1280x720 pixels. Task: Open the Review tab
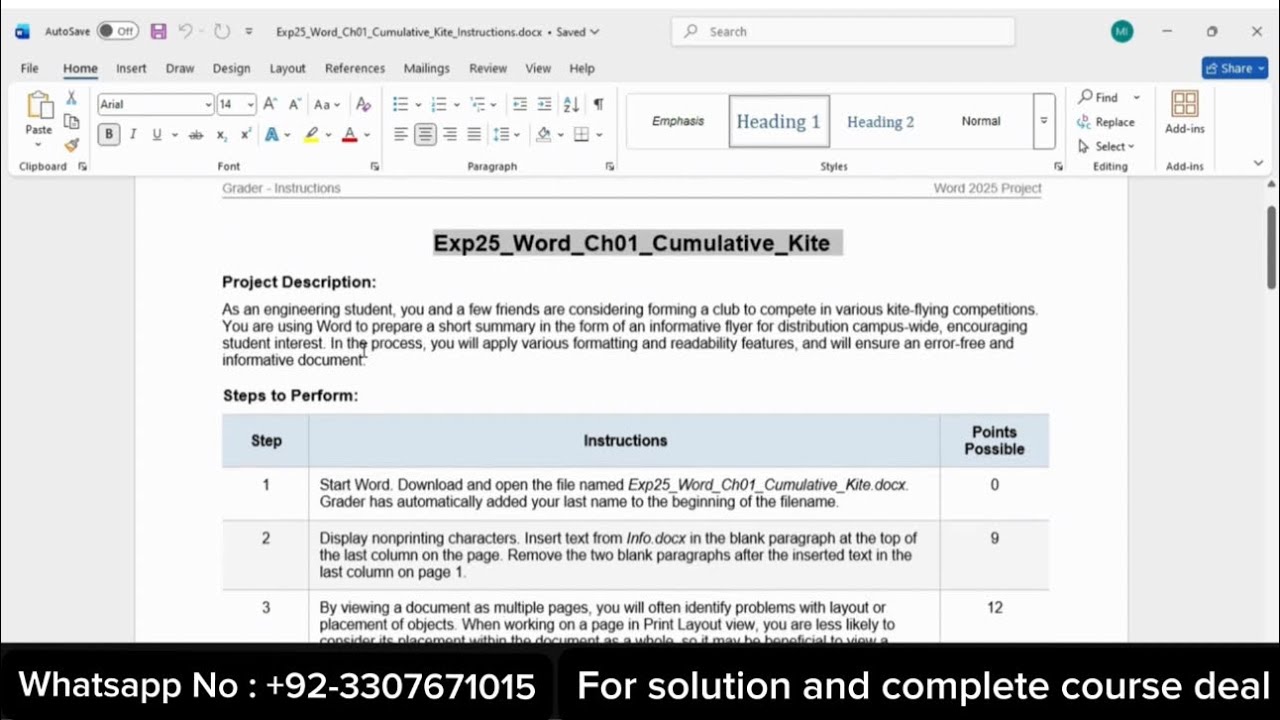[x=488, y=68]
